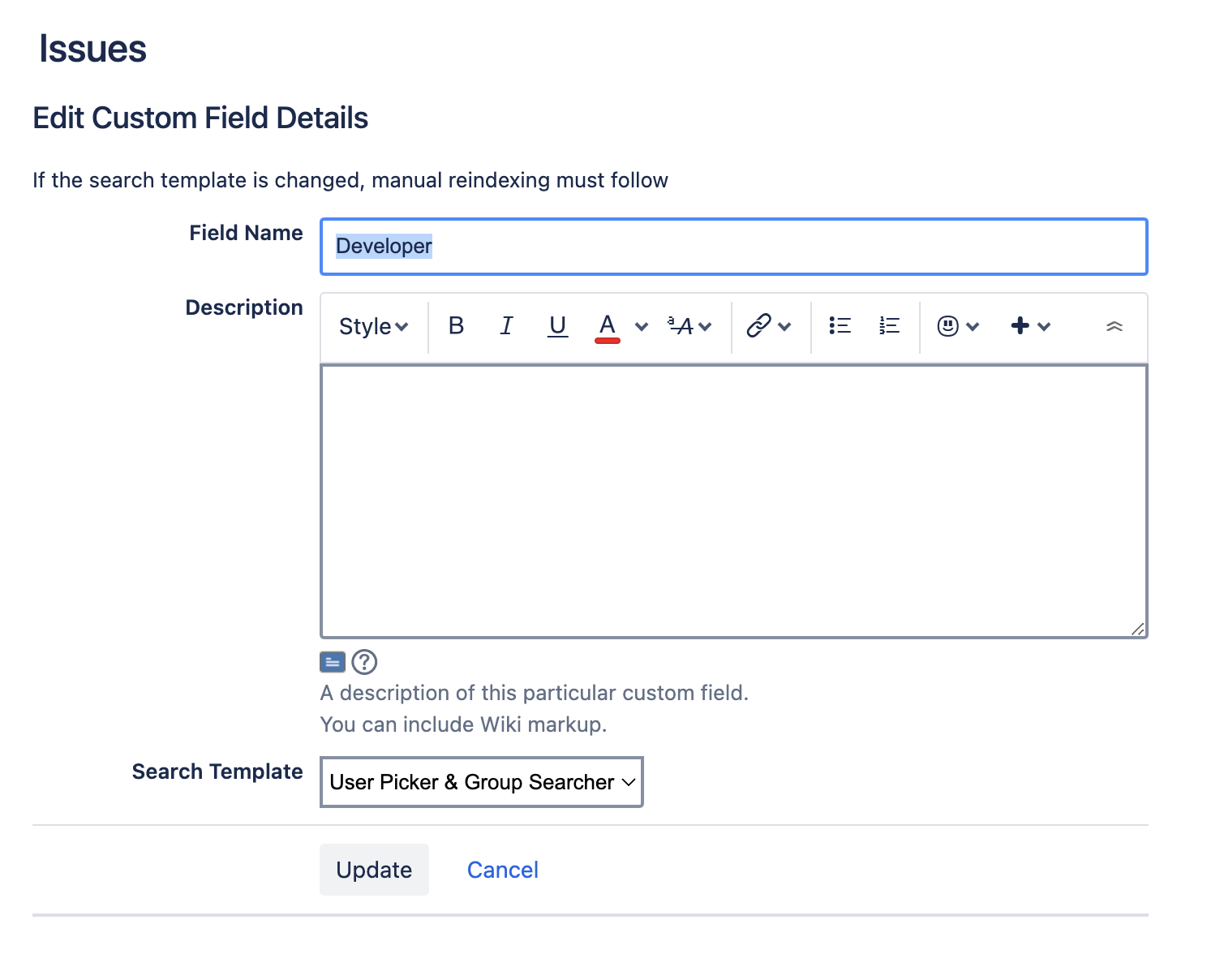
Task: Open the Style dropdown
Action: [x=373, y=326]
